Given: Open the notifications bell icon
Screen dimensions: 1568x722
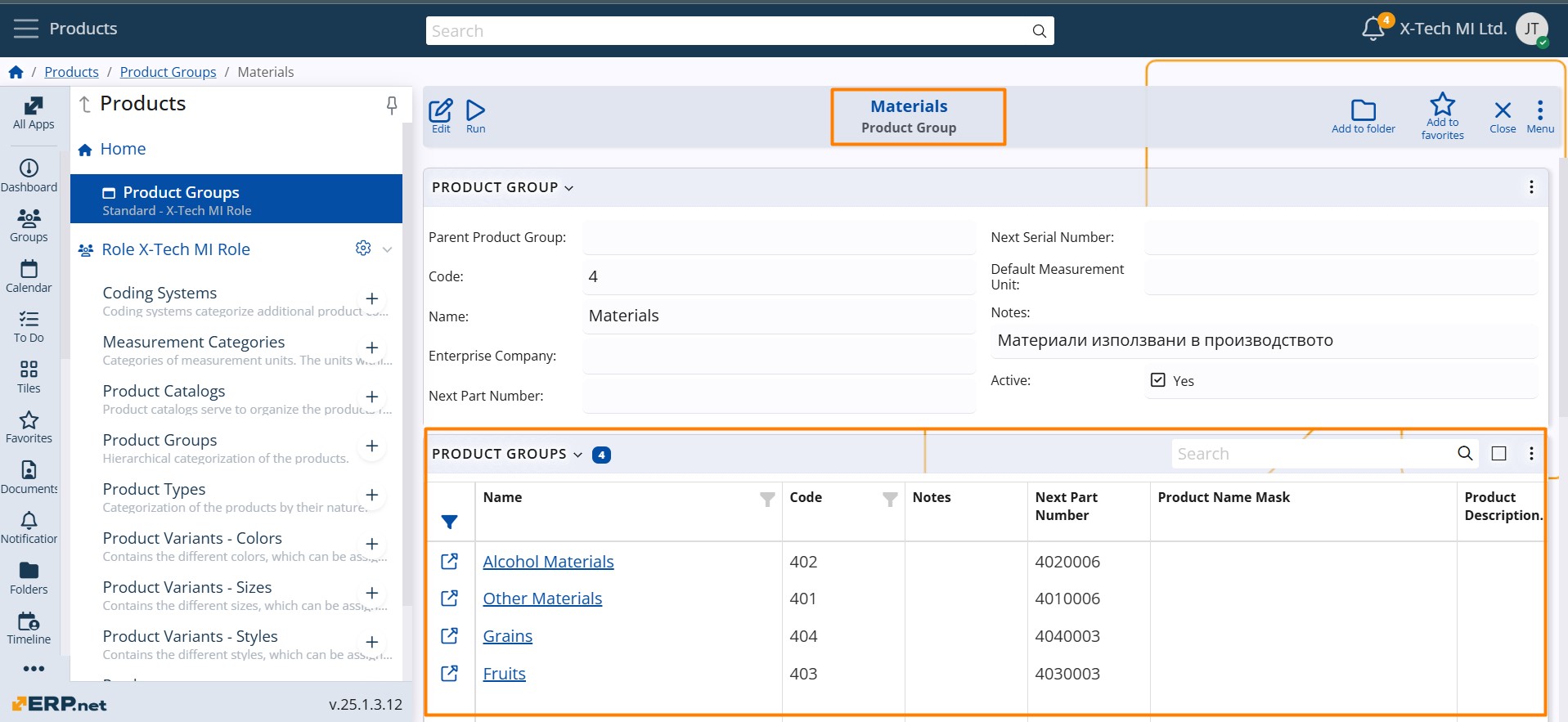Looking at the screenshot, I should pos(1373,29).
